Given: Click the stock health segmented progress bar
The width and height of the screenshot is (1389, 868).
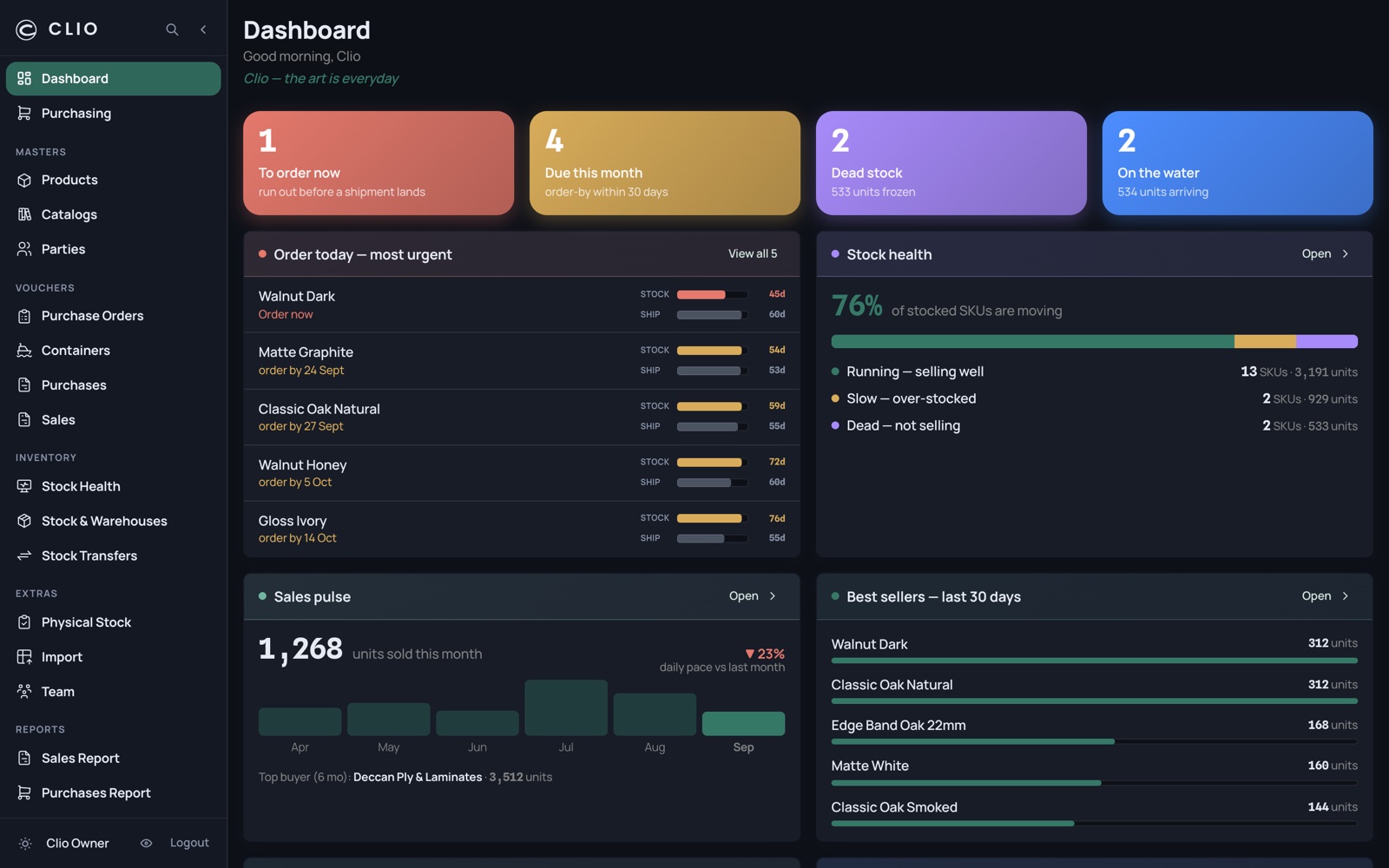Looking at the screenshot, I should click(x=1095, y=342).
